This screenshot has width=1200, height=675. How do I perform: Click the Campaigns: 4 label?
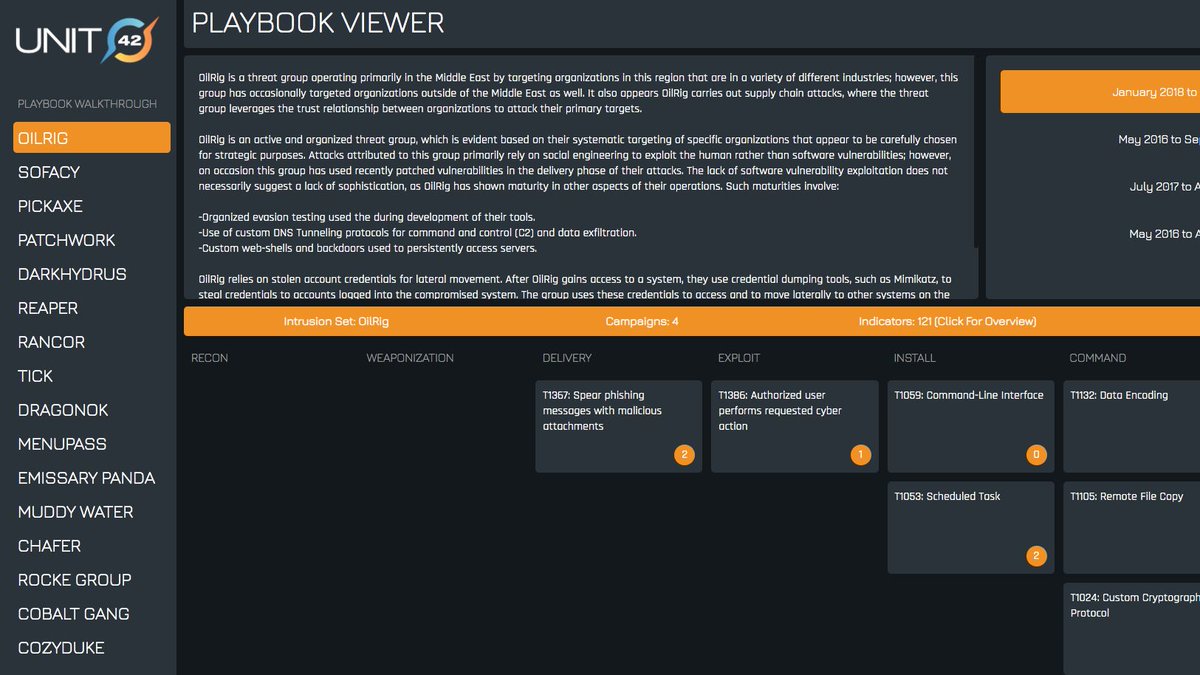click(642, 322)
